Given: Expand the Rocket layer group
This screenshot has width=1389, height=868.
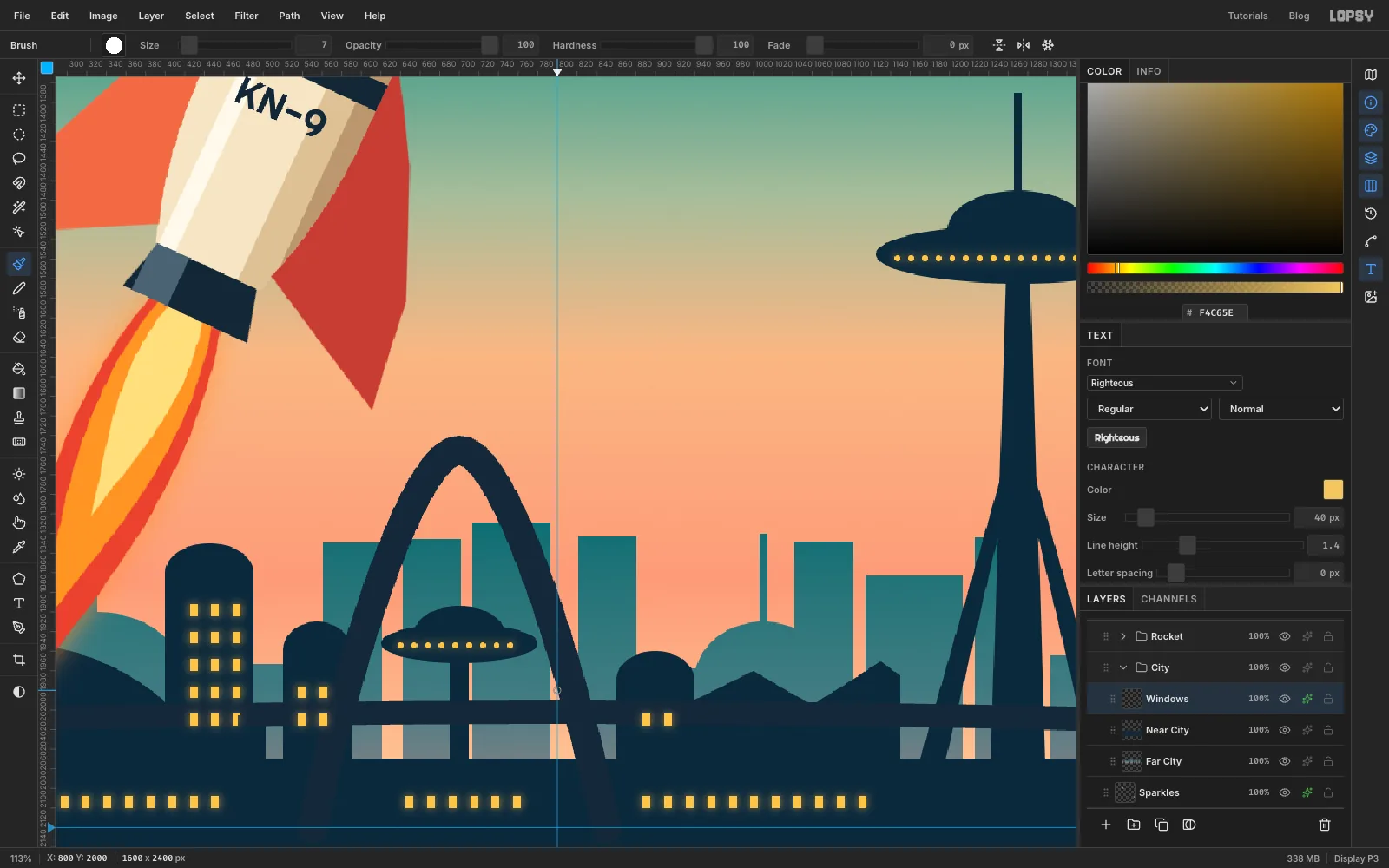Looking at the screenshot, I should (1122, 636).
